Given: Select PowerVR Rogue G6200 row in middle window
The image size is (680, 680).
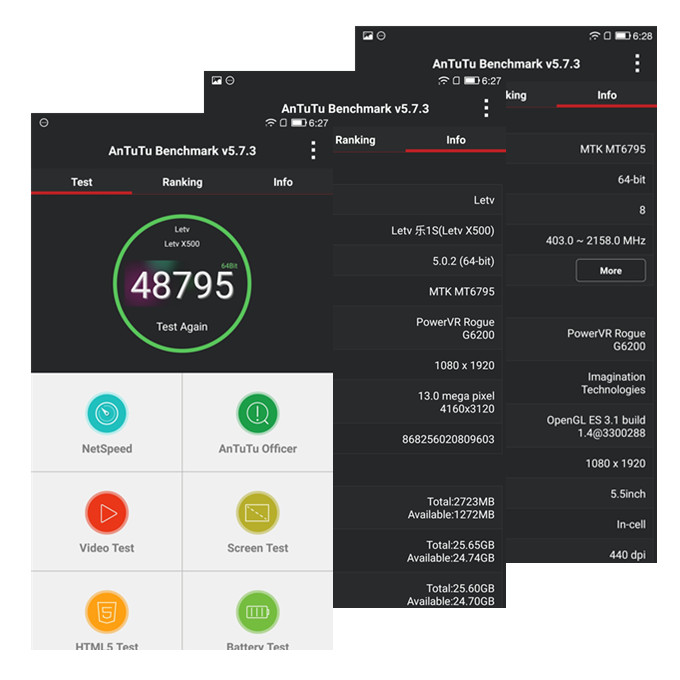Looking at the screenshot, I should 418,328.
